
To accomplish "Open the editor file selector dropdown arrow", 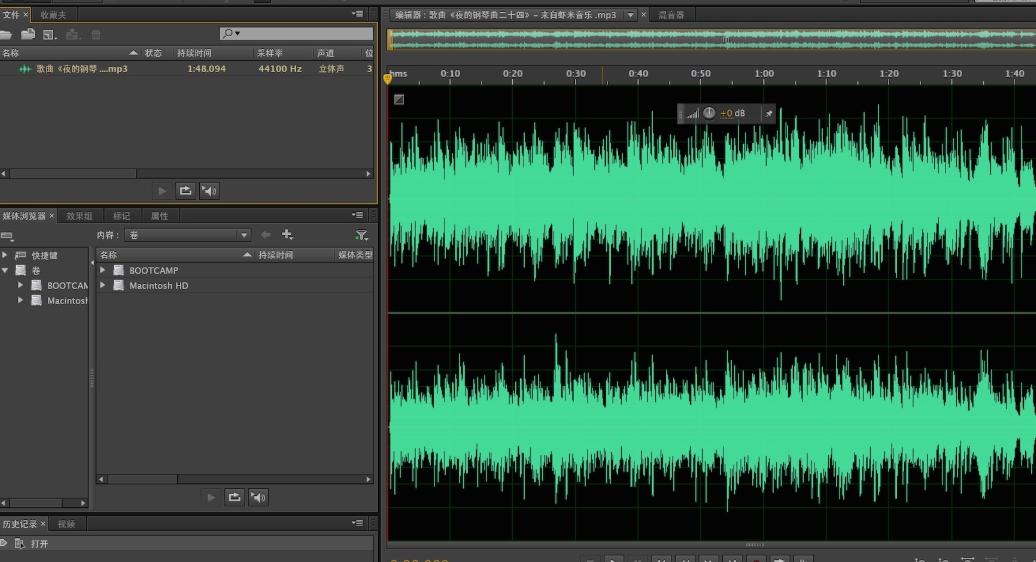I will 630,15.
